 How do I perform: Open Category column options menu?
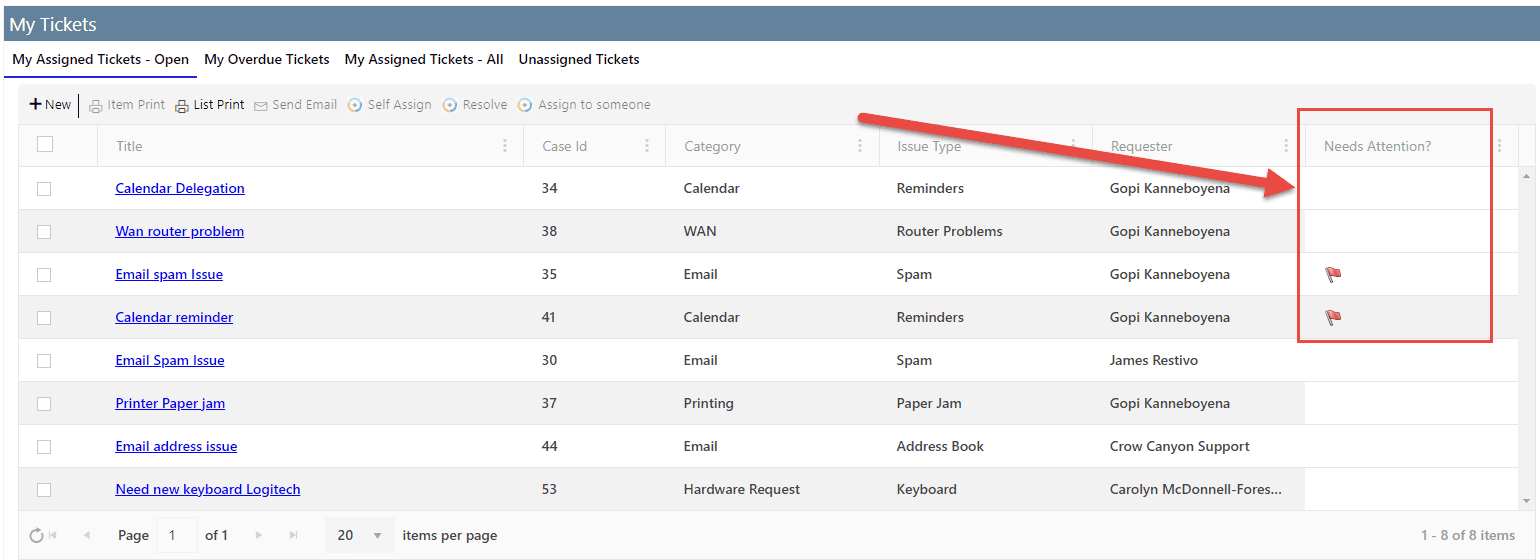click(x=860, y=146)
